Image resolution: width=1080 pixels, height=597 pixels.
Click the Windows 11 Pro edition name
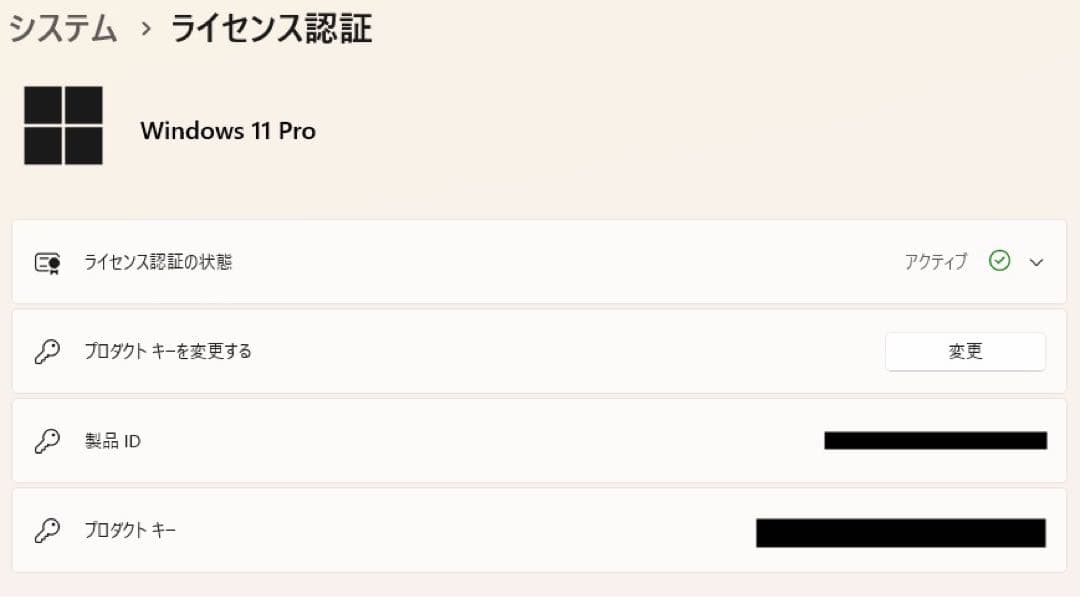pyautogui.click(x=228, y=130)
